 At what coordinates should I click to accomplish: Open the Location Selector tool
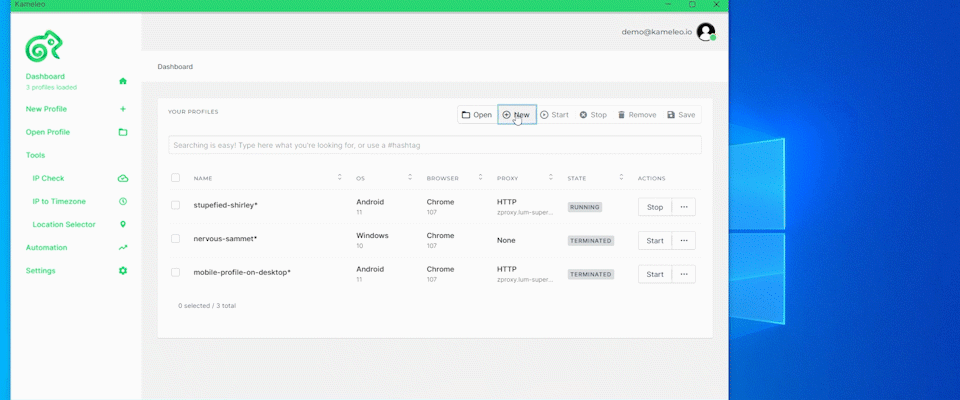(x=64, y=225)
